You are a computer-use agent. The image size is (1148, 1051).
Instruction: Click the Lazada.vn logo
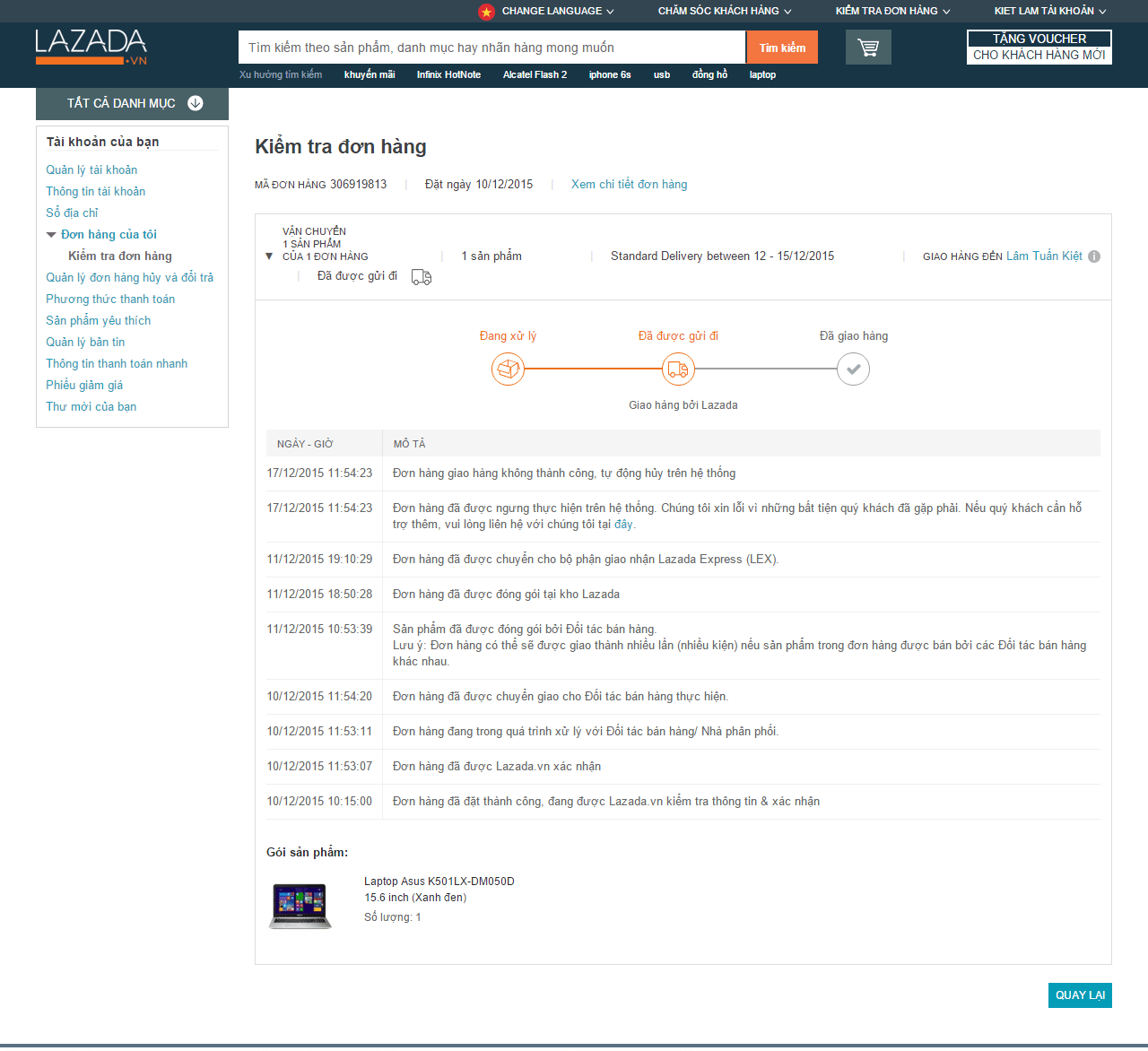pos(91,48)
